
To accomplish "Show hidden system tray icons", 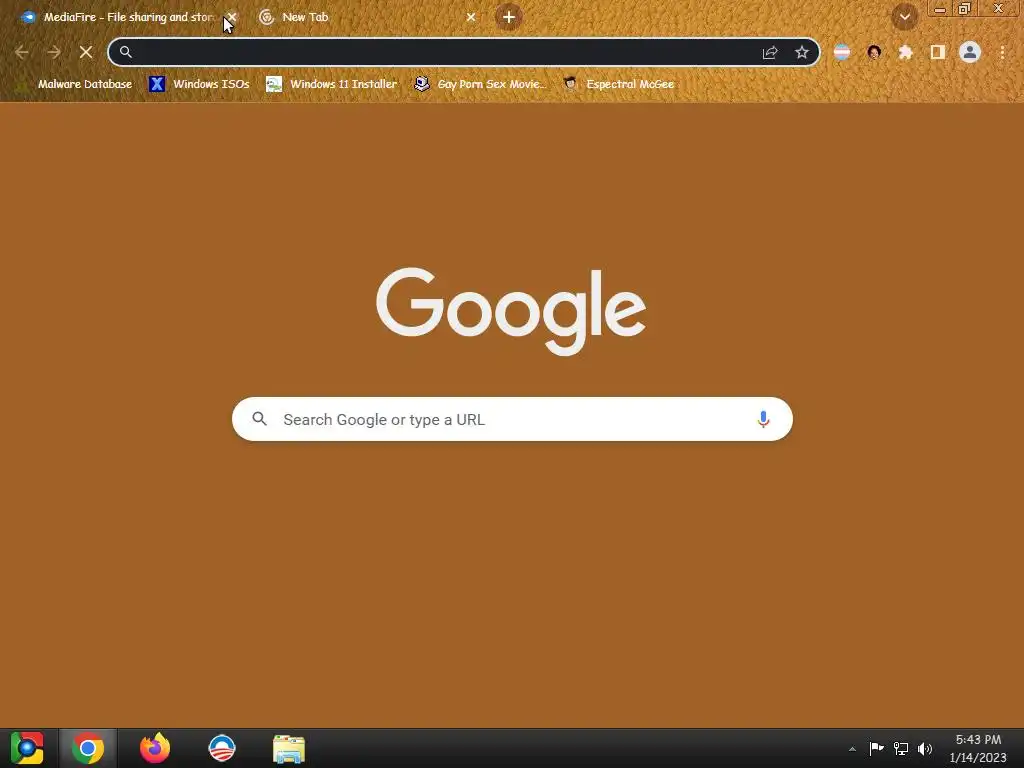I will 852,749.
